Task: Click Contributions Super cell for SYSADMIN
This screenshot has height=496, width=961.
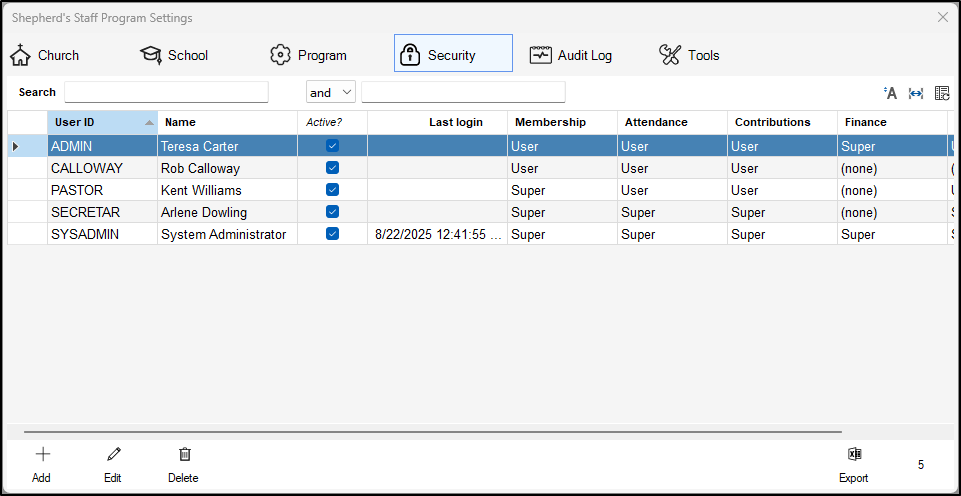Action: [x=782, y=234]
